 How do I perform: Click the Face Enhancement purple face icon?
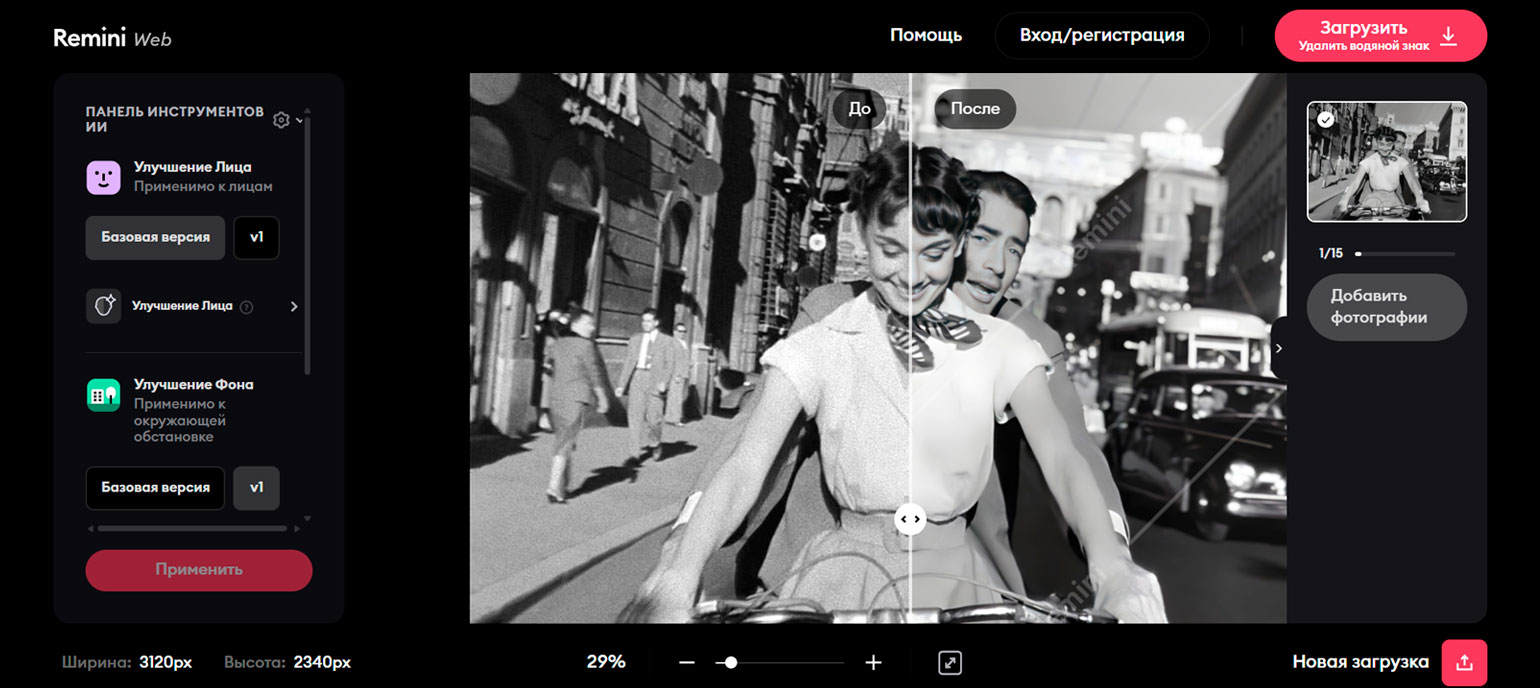click(x=103, y=177)
